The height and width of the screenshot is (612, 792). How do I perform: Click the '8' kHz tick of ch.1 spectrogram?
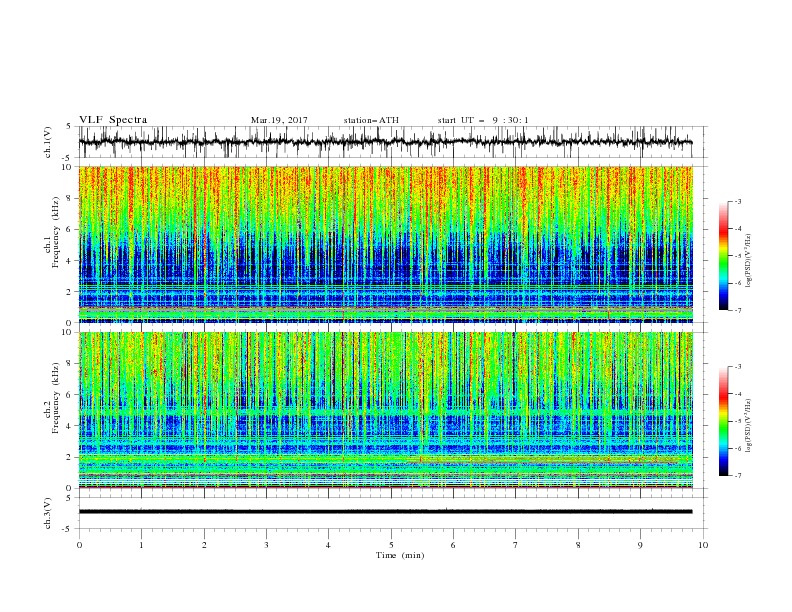[x=70, y=198]
